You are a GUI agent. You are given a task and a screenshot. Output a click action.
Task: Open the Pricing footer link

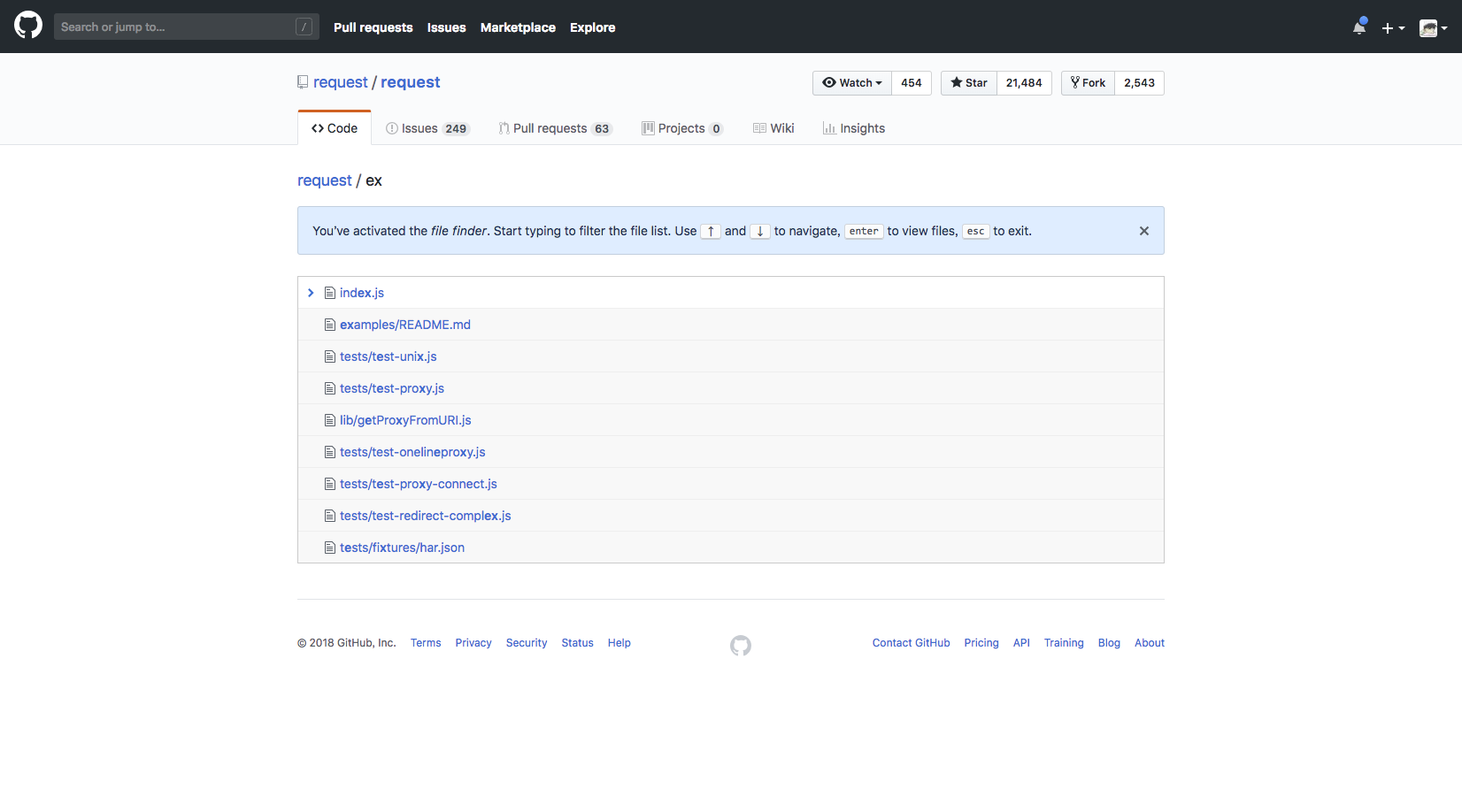[x=981, y=643]
